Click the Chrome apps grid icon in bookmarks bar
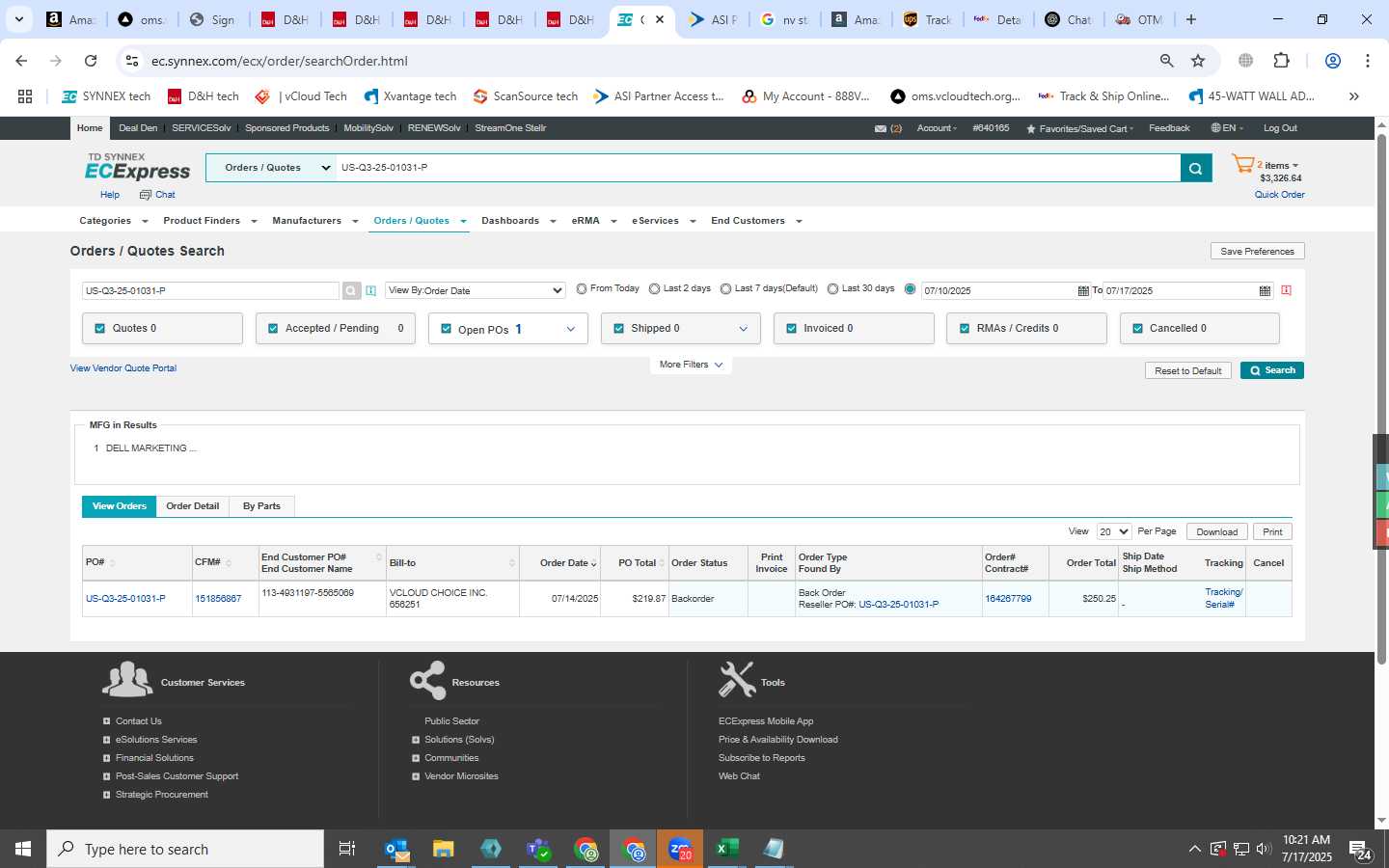This screenshot has height=868, width=1389. (x=25, y=96)
